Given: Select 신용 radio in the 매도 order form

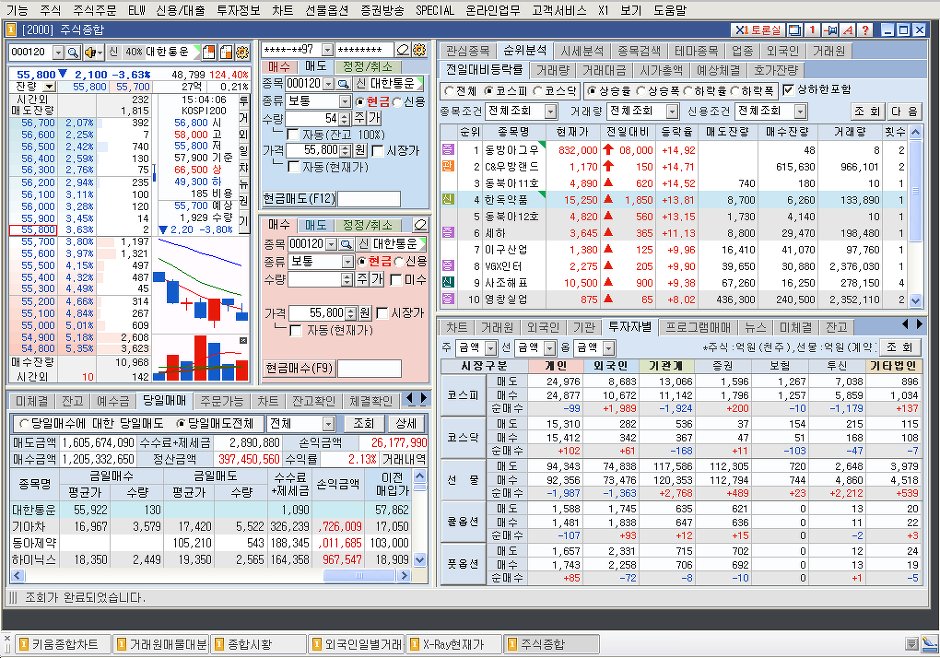Looking at the screenshot, I should coord(397,102).
